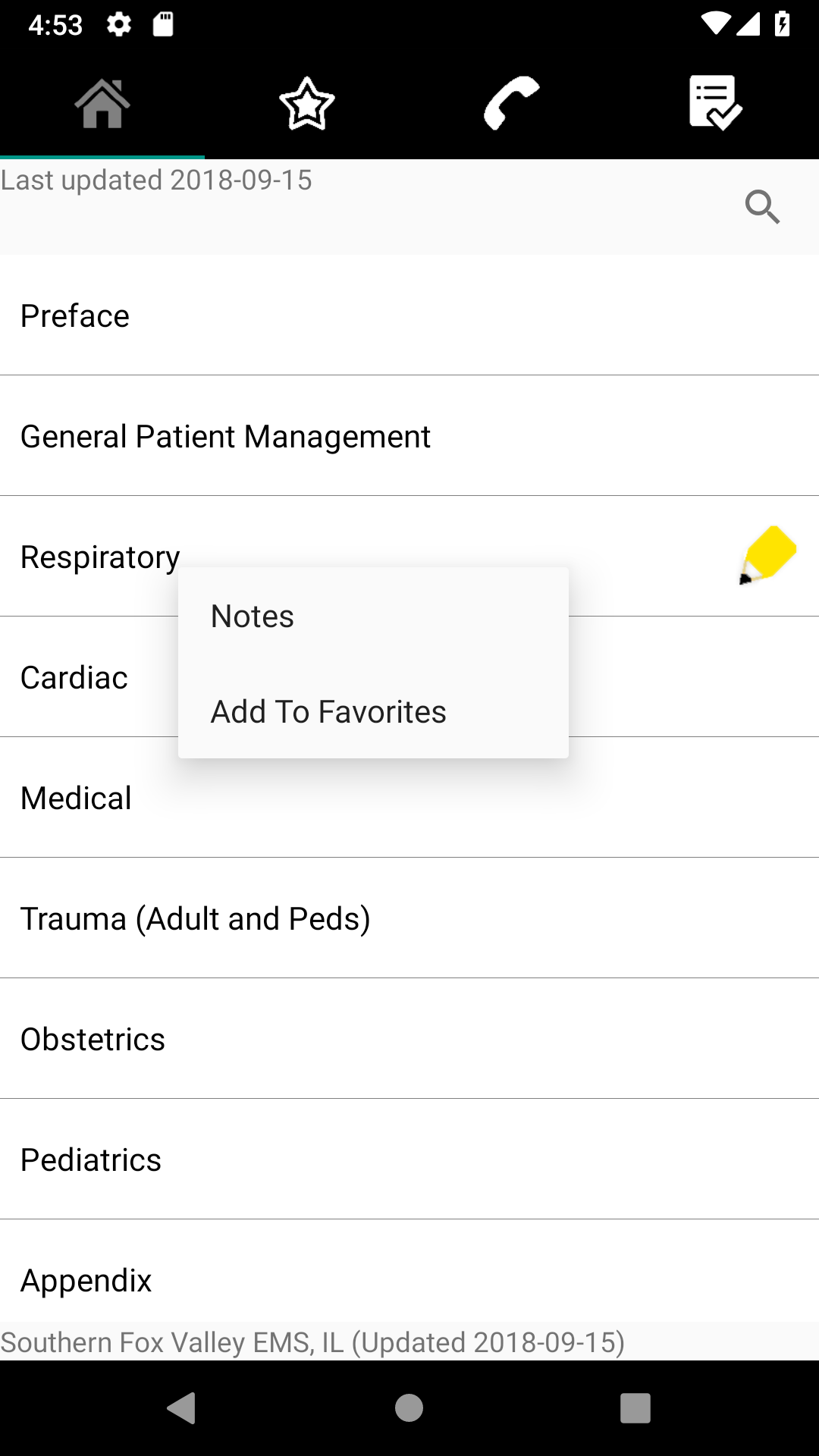The height and width of the screenshot is (1456, 819).
Task: Open the phone contacts tab
Action: [512, 103]
